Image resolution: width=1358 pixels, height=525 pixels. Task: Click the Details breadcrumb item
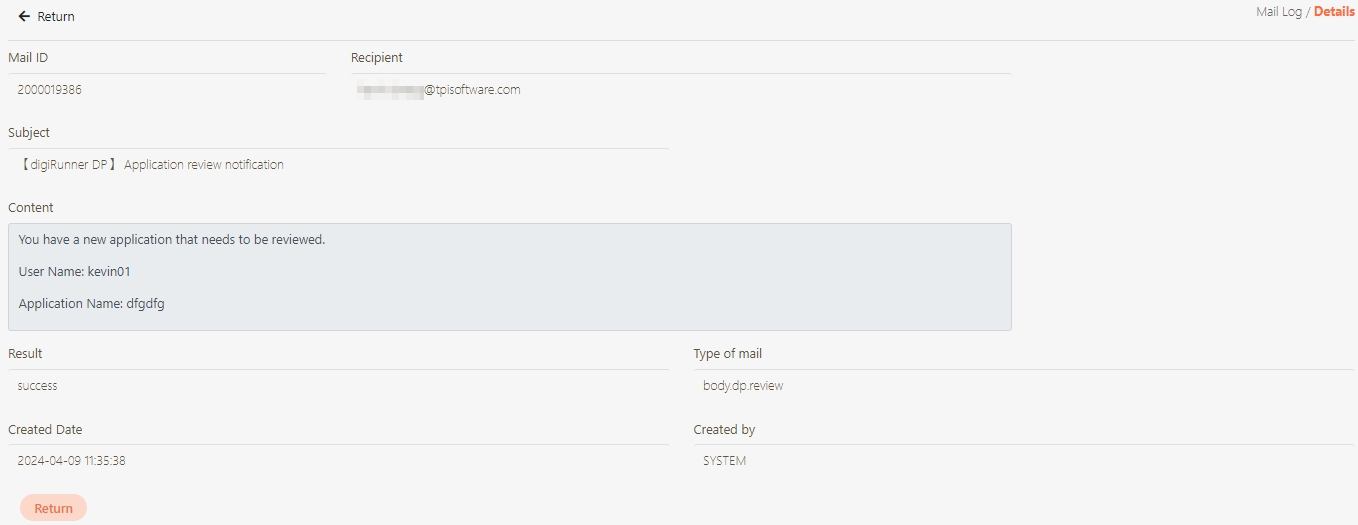[1334, 12]
